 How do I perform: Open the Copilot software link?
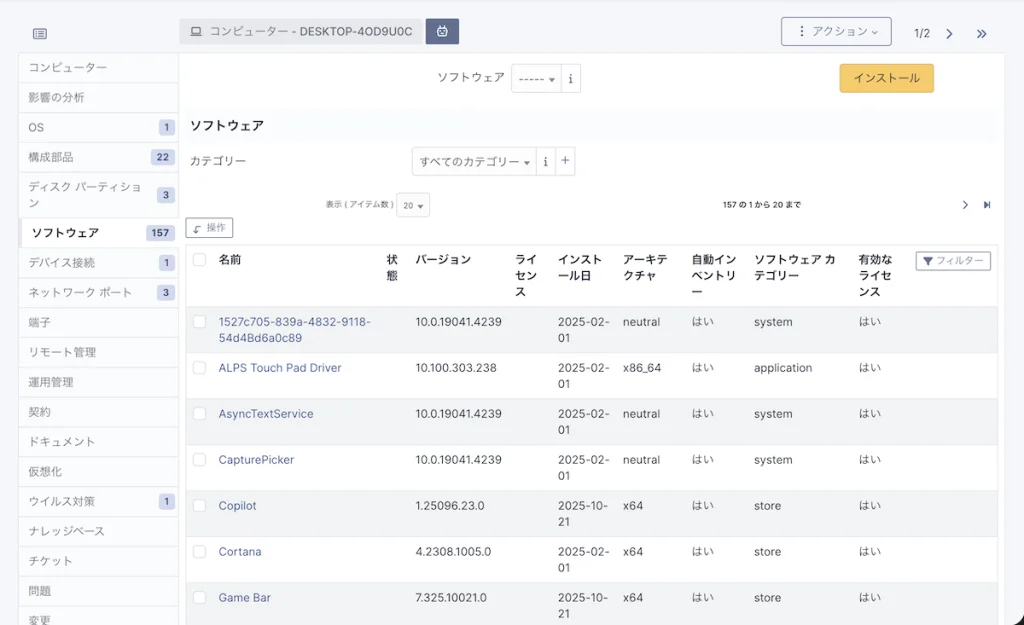(x=237, y=505)
